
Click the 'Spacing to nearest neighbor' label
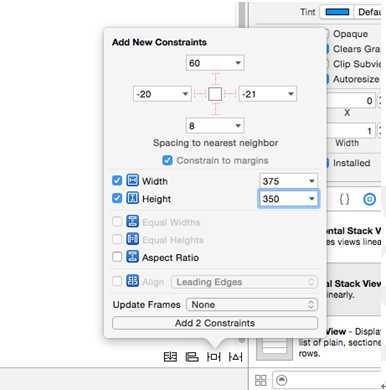pos(215,143)
